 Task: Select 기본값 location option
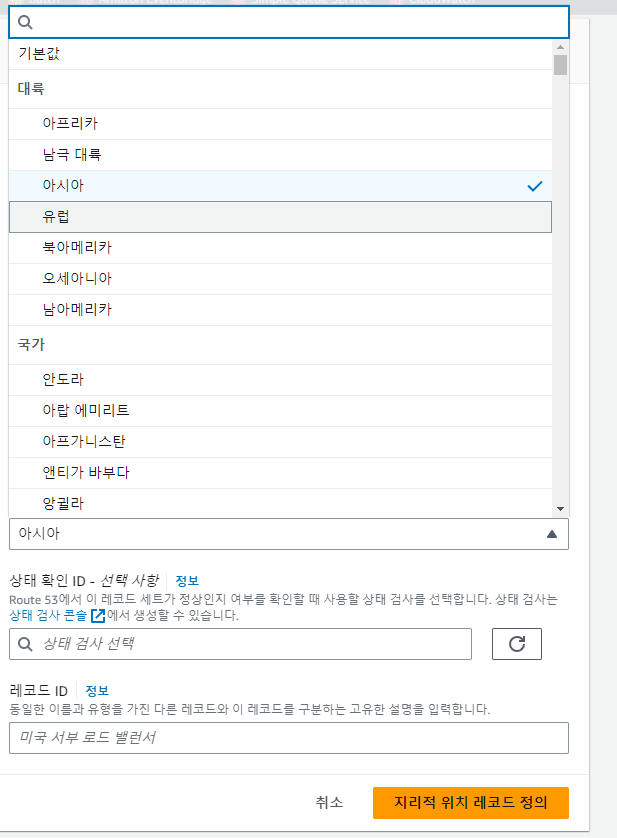click(x=39, y=53)
